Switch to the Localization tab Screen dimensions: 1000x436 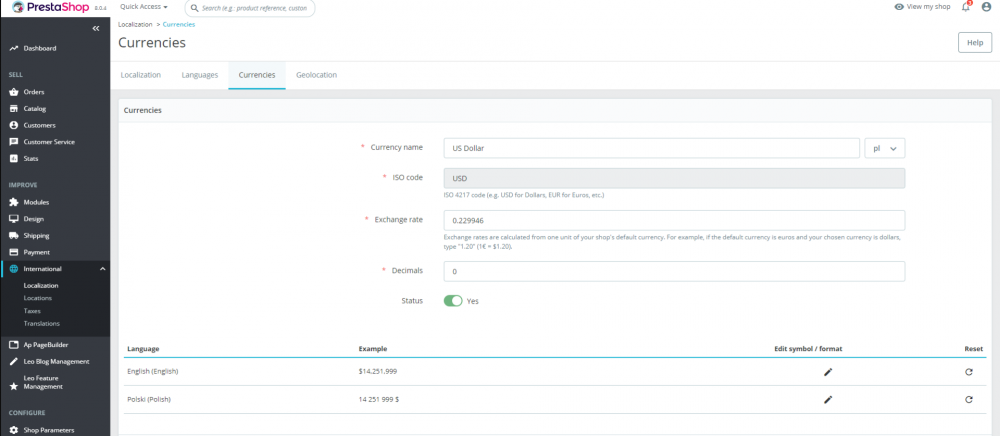141,75
